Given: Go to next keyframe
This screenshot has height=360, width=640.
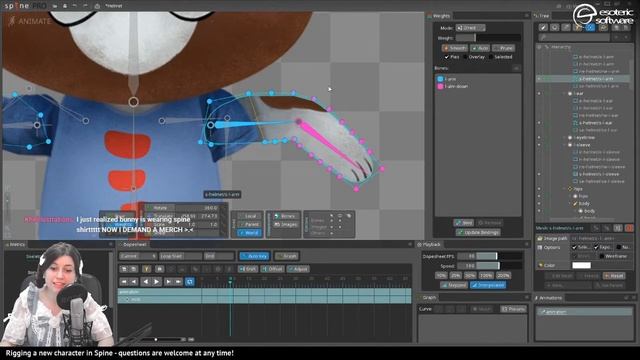Looking at the screenshot, I should pos(168,282).
